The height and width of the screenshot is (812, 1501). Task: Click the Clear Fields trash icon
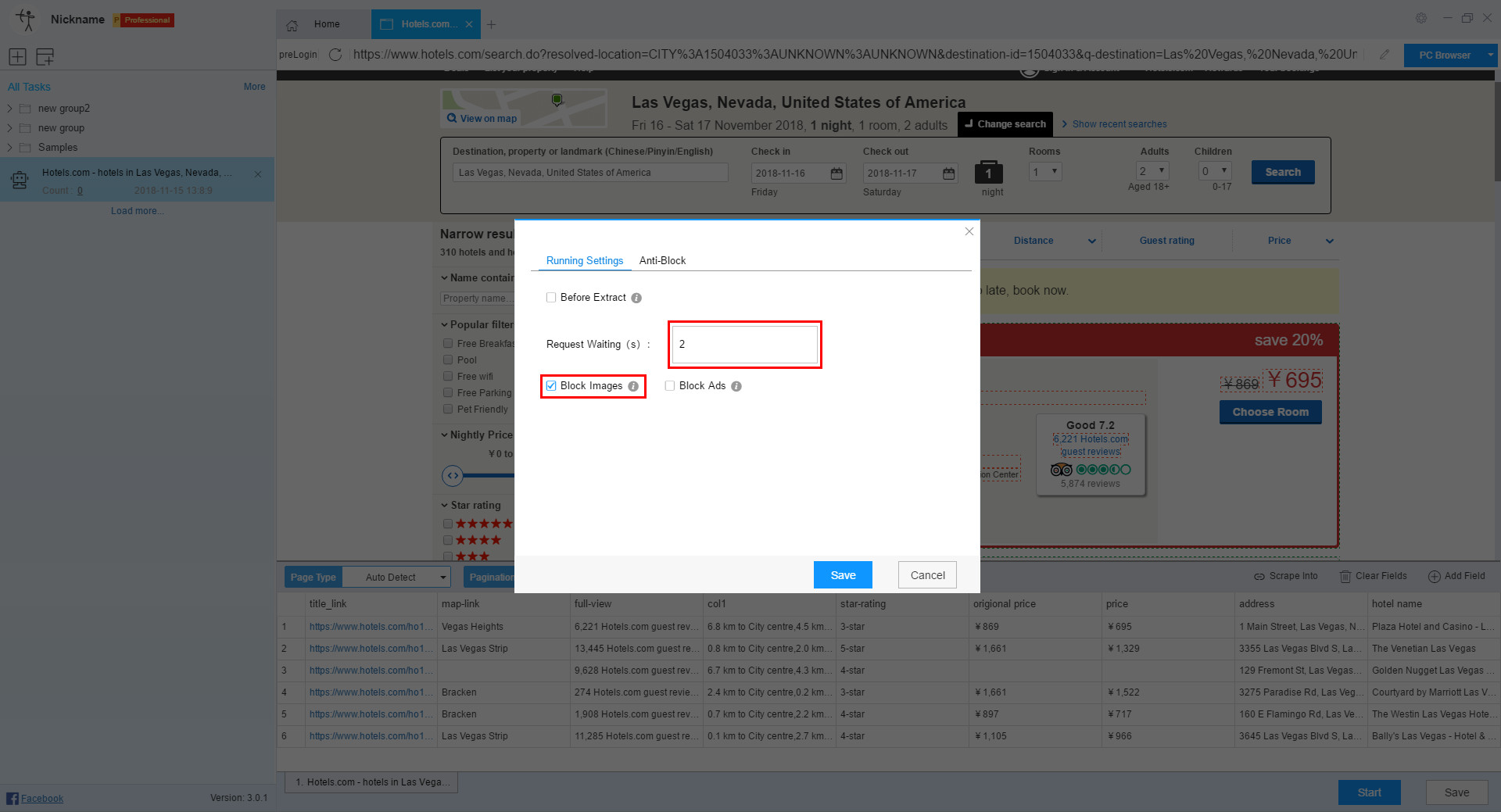(1345, 577)
